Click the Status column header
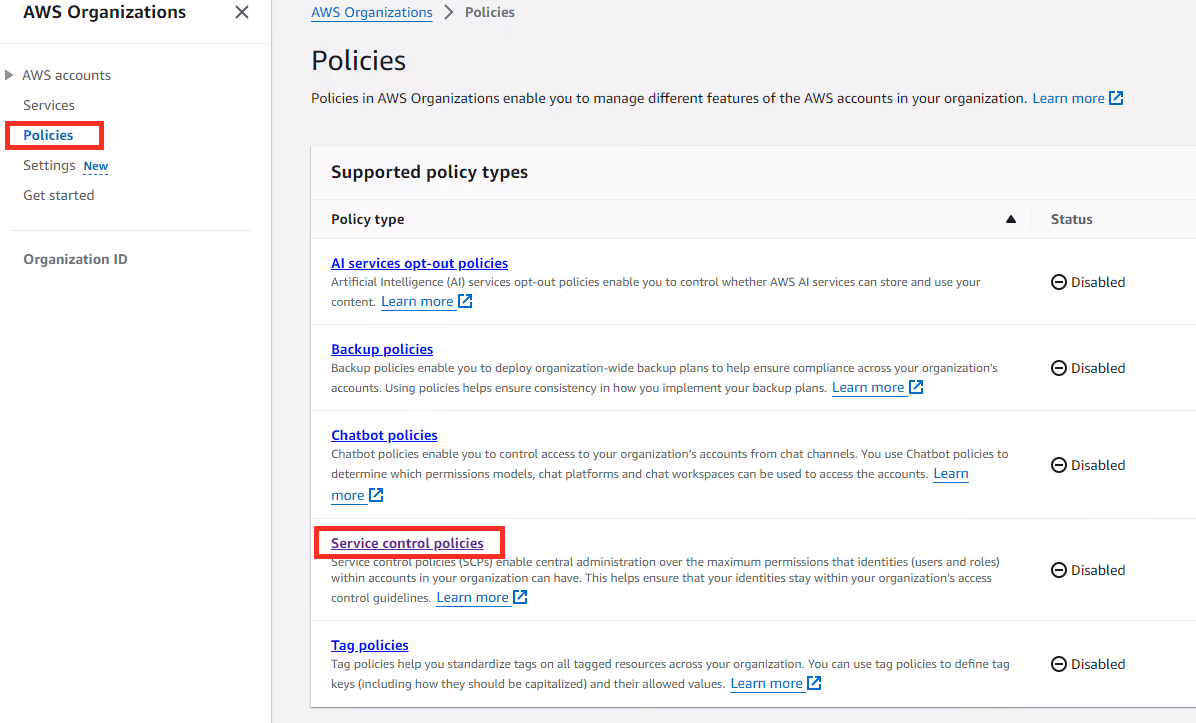This screenshot has width=1196, height=723. click(x=1072, y=219)
